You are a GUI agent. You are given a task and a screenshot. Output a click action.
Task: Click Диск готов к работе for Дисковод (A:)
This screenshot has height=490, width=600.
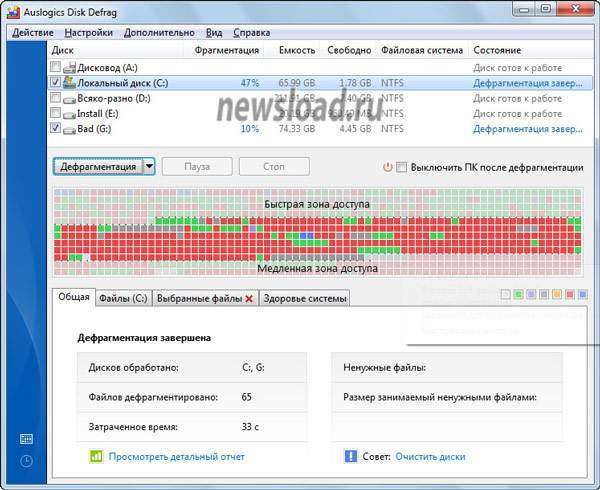517,68
